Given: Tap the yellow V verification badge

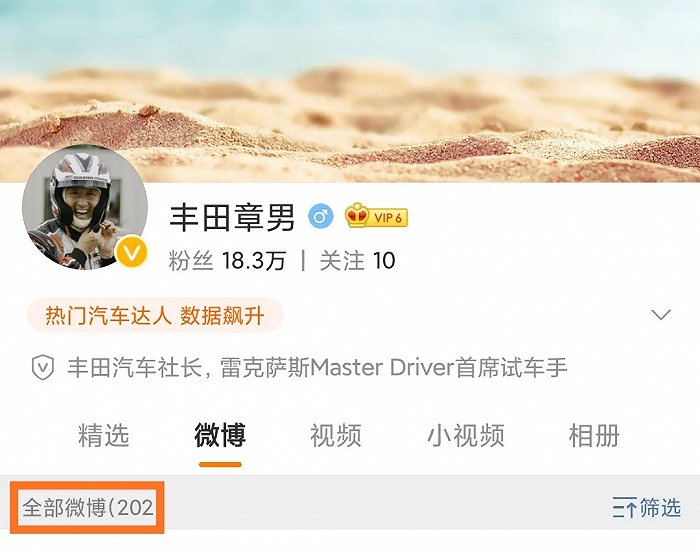Looking at the screenshot, I should point(131,253).
